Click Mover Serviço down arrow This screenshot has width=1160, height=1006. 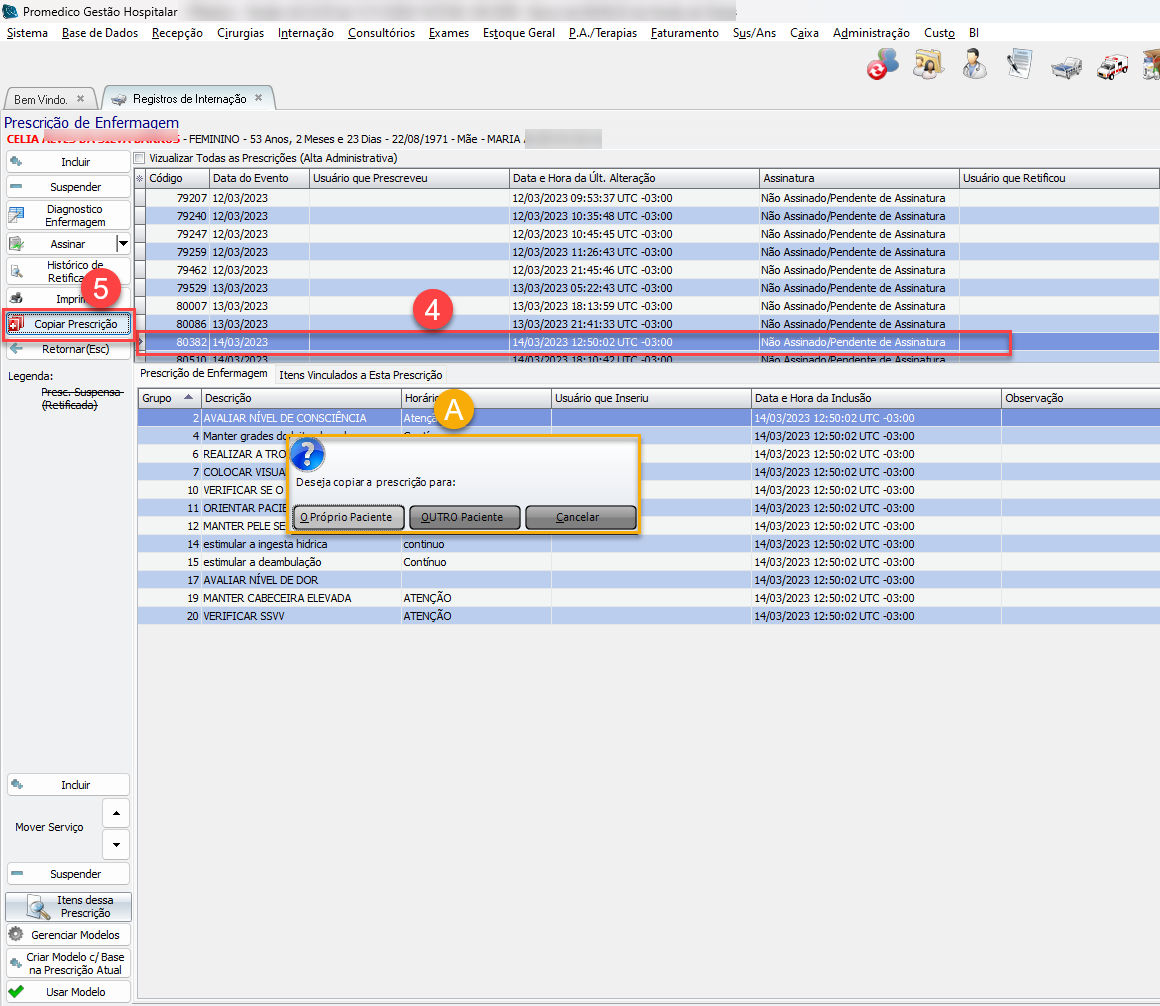tap(116, 844)
